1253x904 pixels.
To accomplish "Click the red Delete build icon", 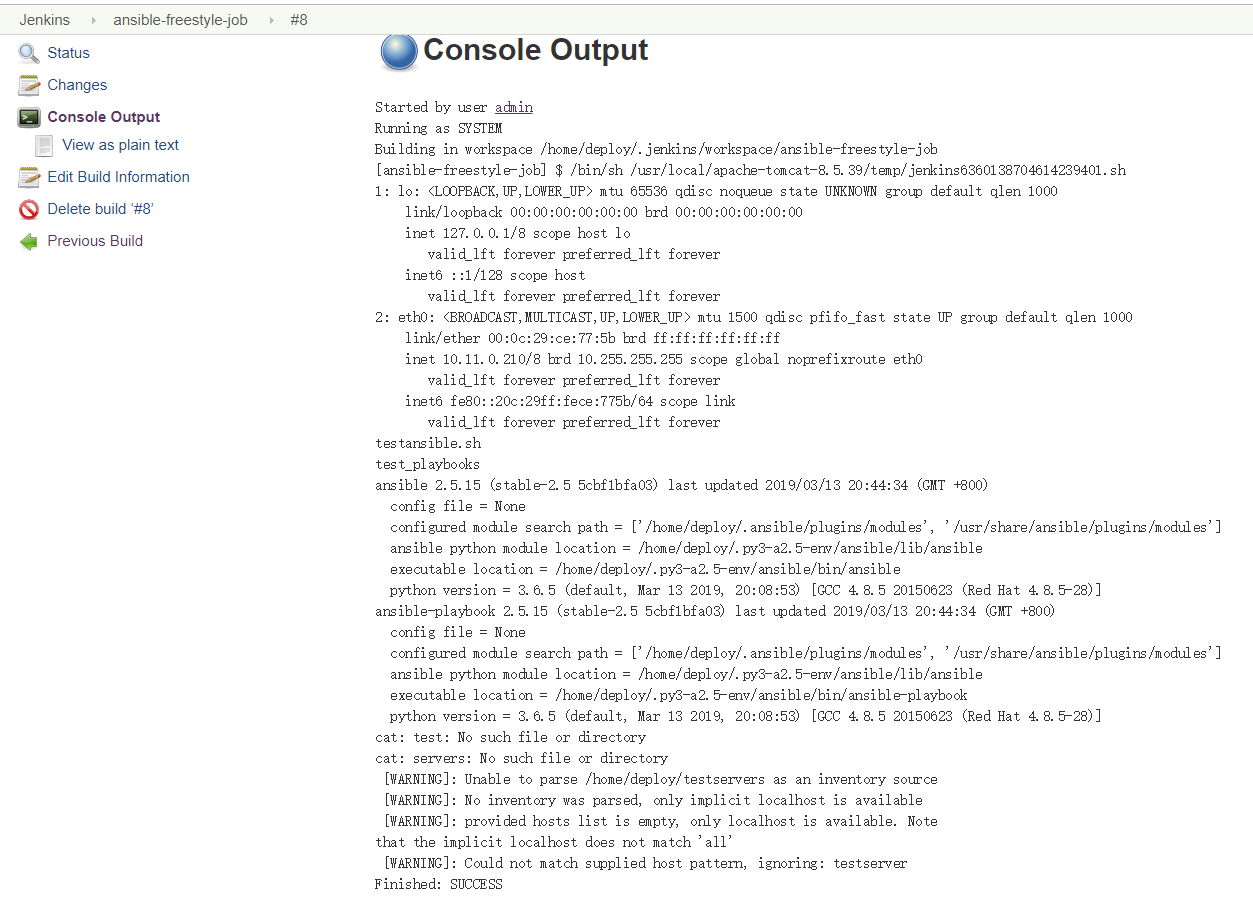I will 29,209.
